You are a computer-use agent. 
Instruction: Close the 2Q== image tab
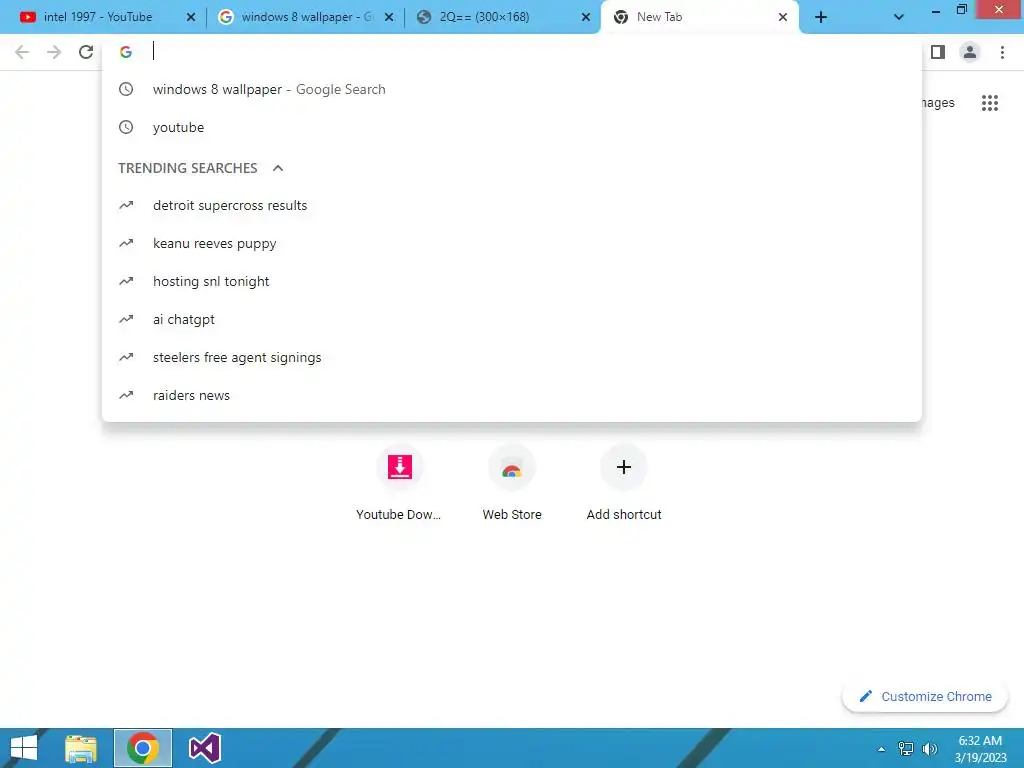[586, 18]
